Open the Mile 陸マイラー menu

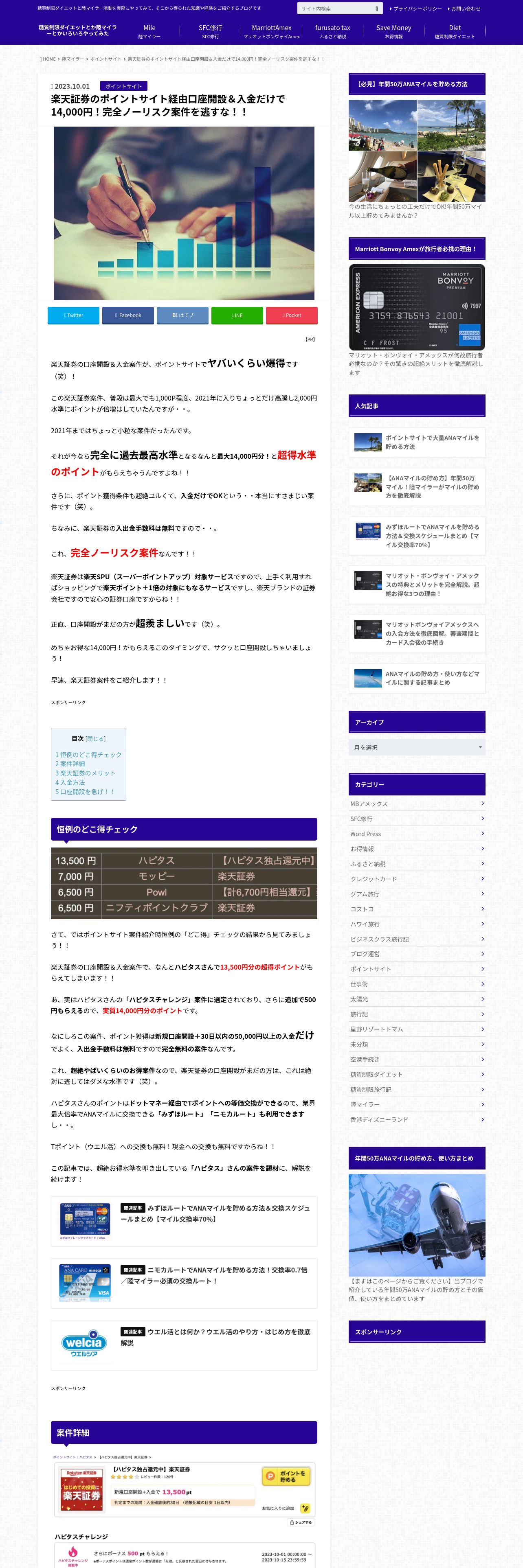point(149,32)
